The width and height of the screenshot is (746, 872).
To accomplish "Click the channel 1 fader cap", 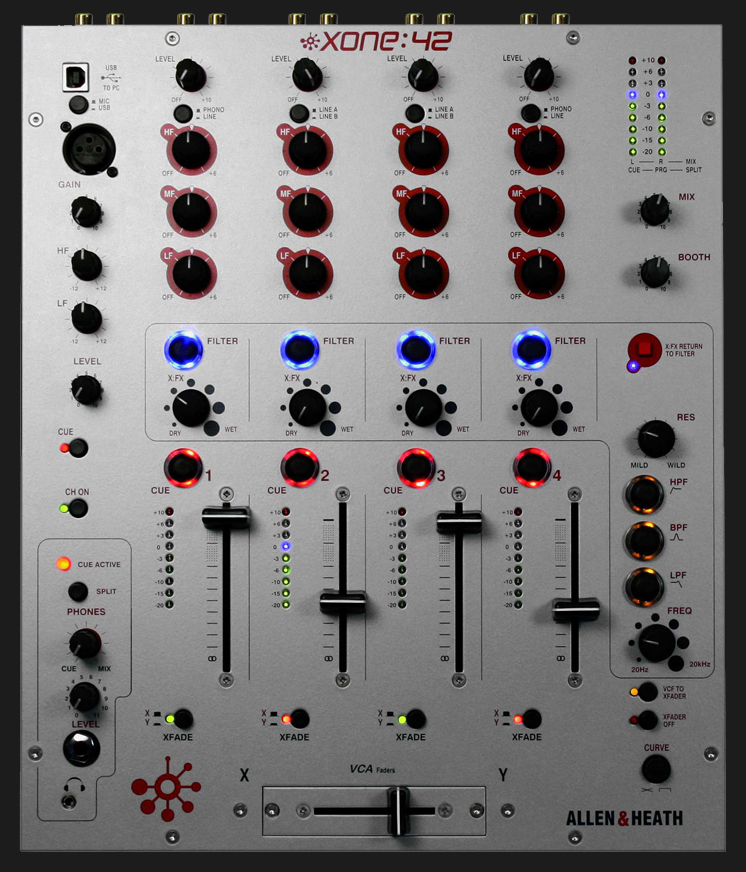I will (x=226, y=517).
